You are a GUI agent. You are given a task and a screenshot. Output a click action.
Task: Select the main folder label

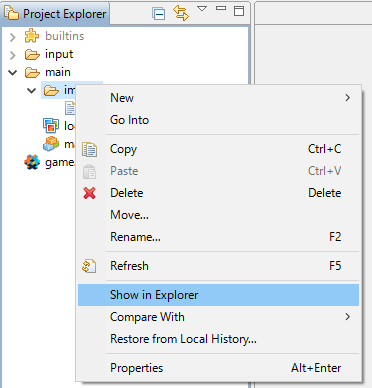(x=58, y=72)
